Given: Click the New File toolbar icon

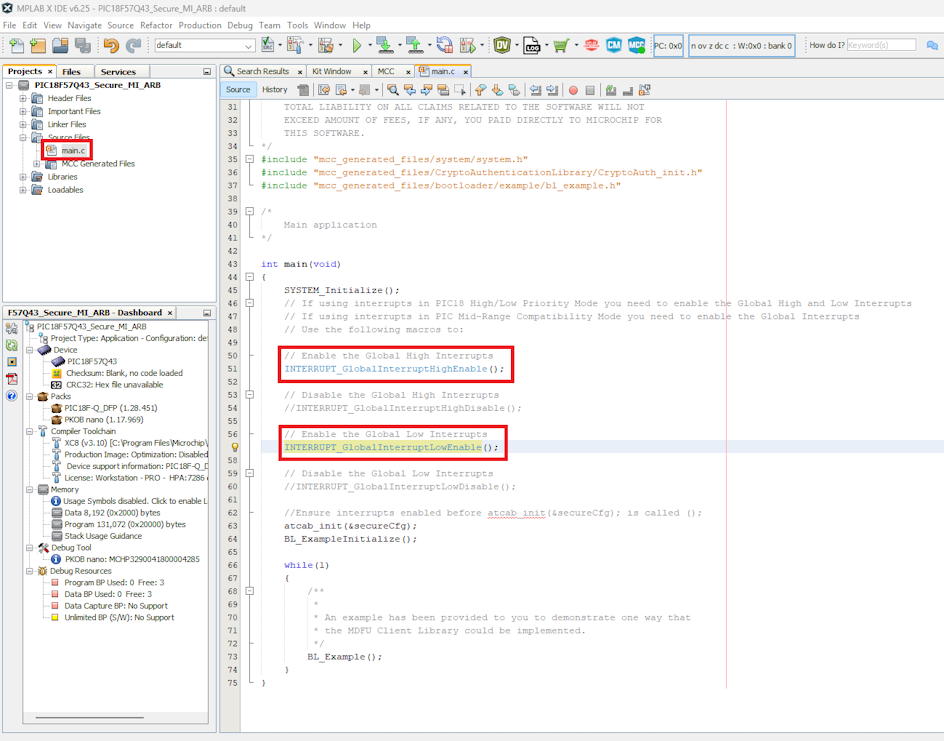Looking at the screenshot, I should point(17,46).
